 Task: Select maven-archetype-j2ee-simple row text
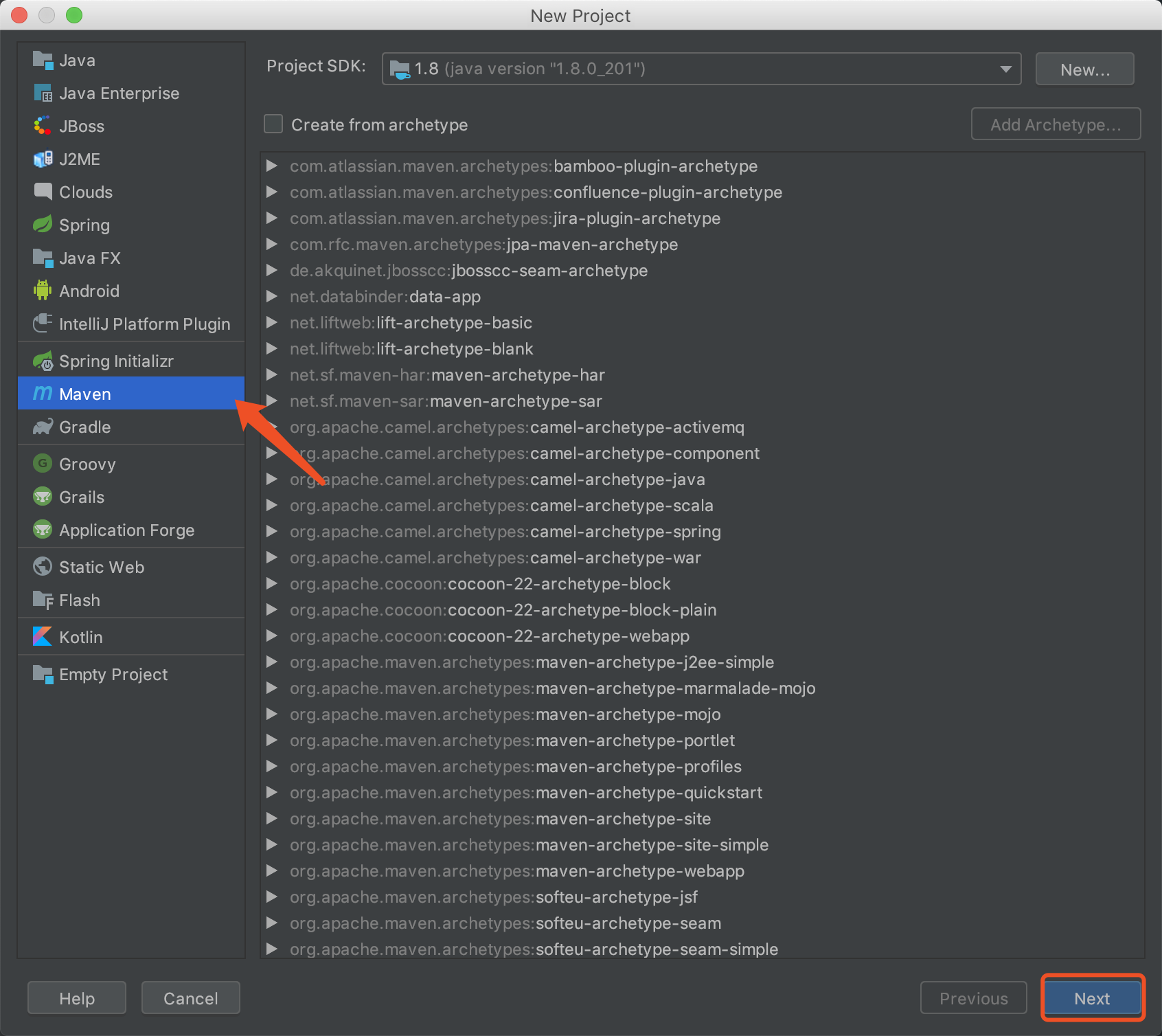(x=532, y=662)
